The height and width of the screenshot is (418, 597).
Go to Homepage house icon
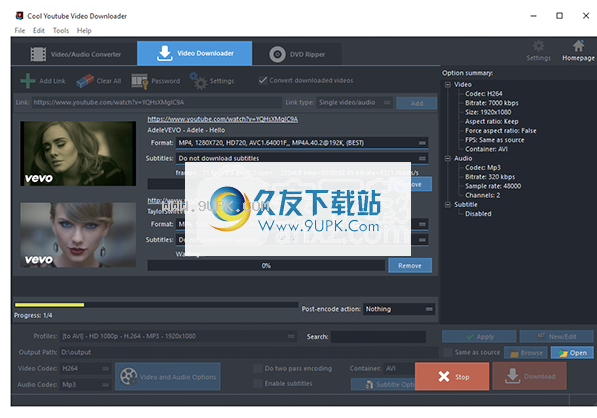click(578, 46)
